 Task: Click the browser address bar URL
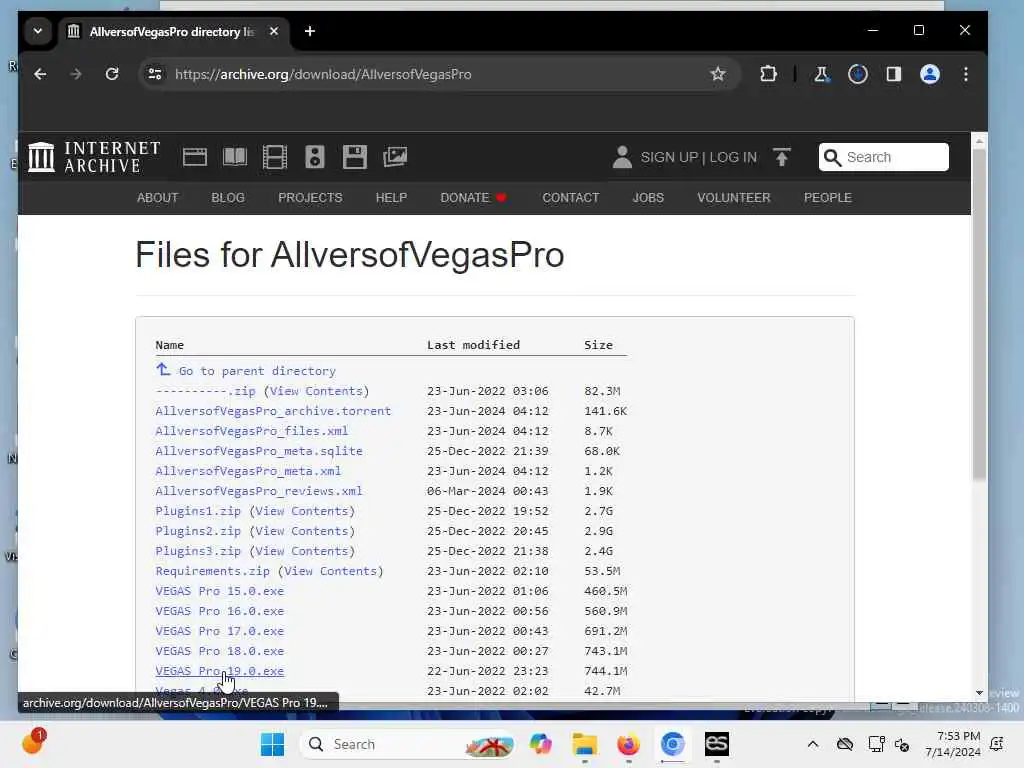pos(323,74)
